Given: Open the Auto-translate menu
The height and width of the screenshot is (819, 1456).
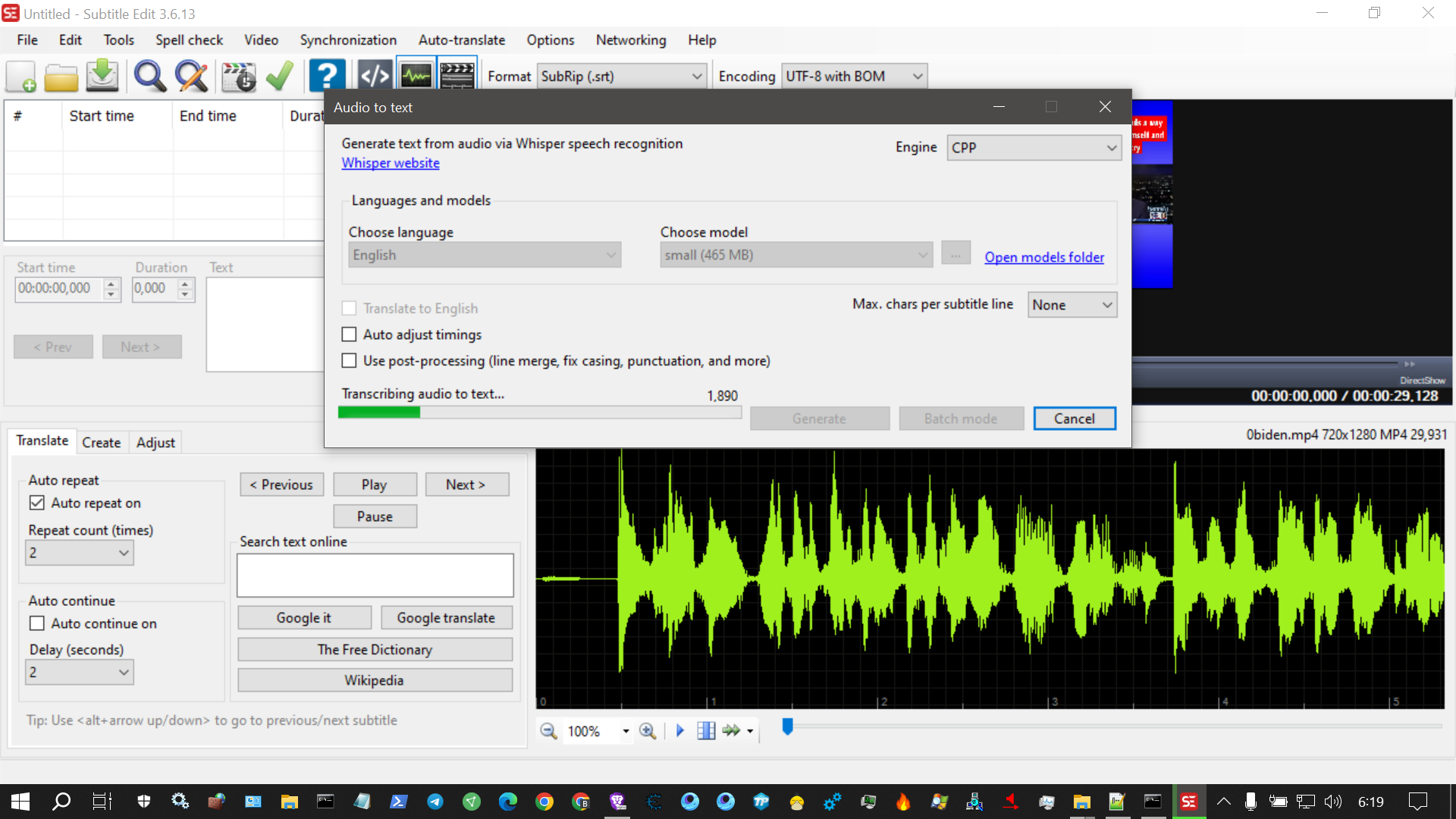Looking at the screenshot, I should [461, 39].
